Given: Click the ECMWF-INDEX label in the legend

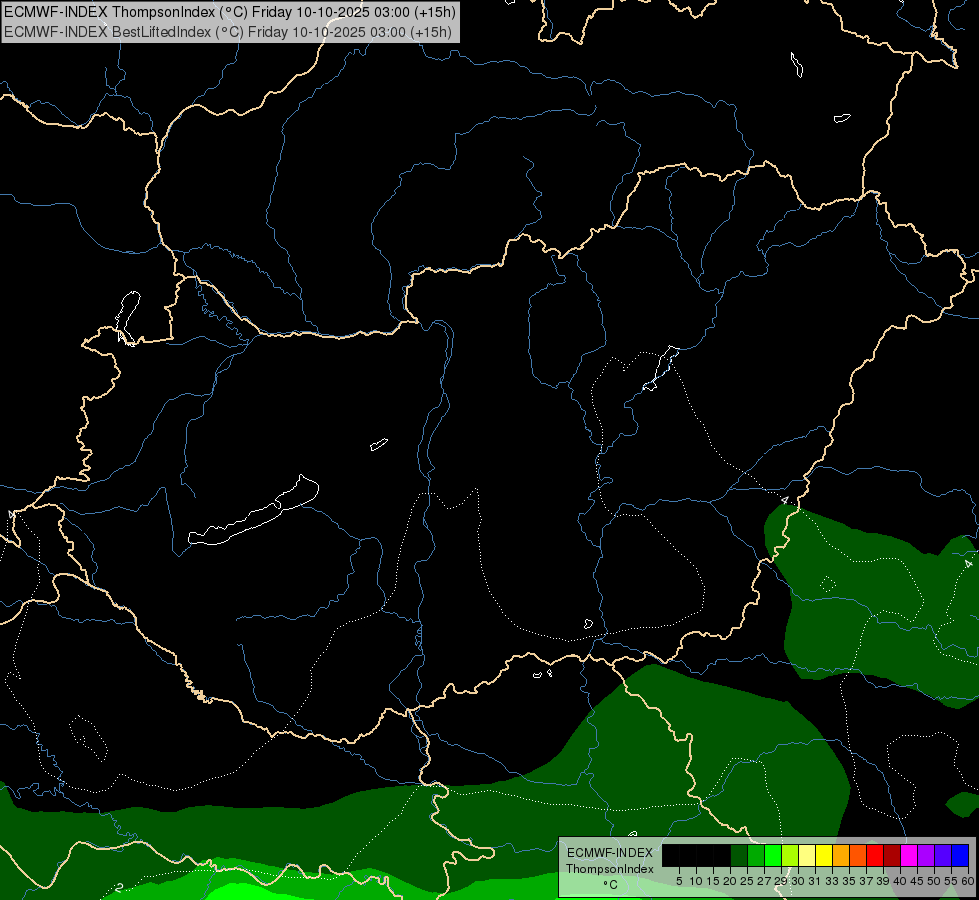Looking at the screenshot, I should click(x=610, y=853).
